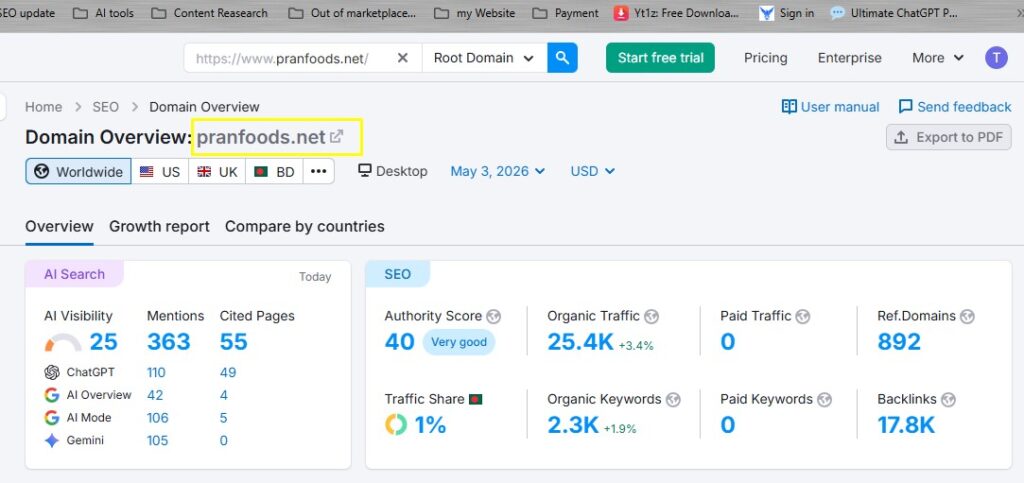
Task: Open Yt1z Free Download bookmark
Action: click(677, 13)
